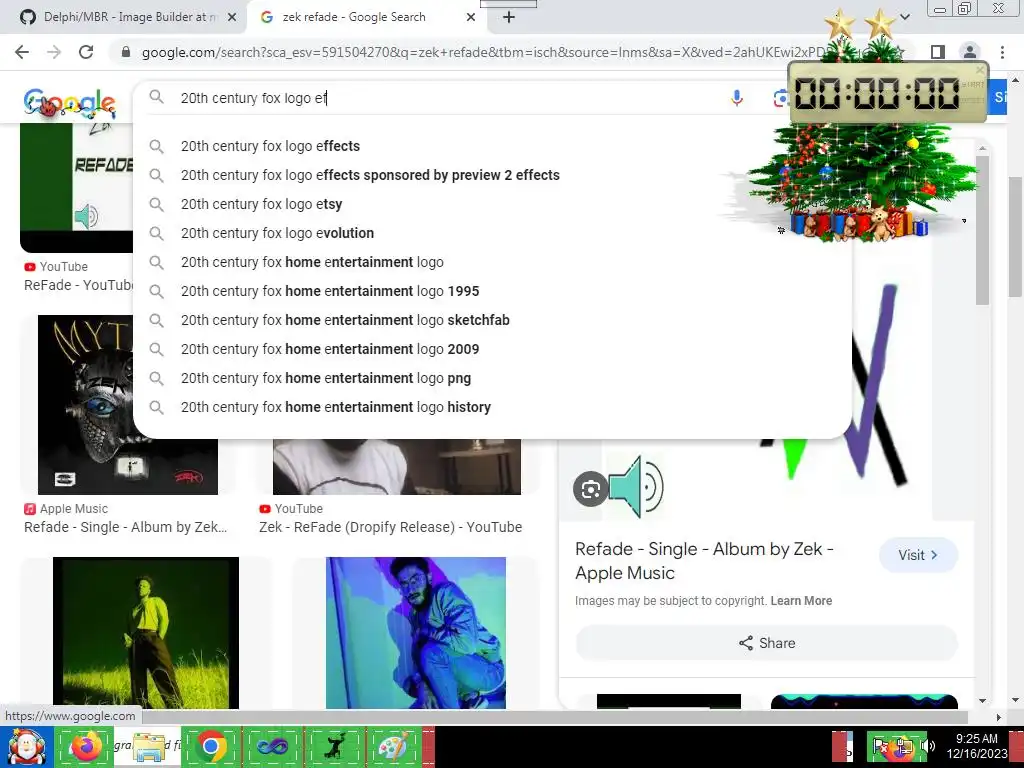This screenshot has height=768, width=1024.
Task: Open the 'ReFade - YouTube' result link
Action: click(78, 285)
